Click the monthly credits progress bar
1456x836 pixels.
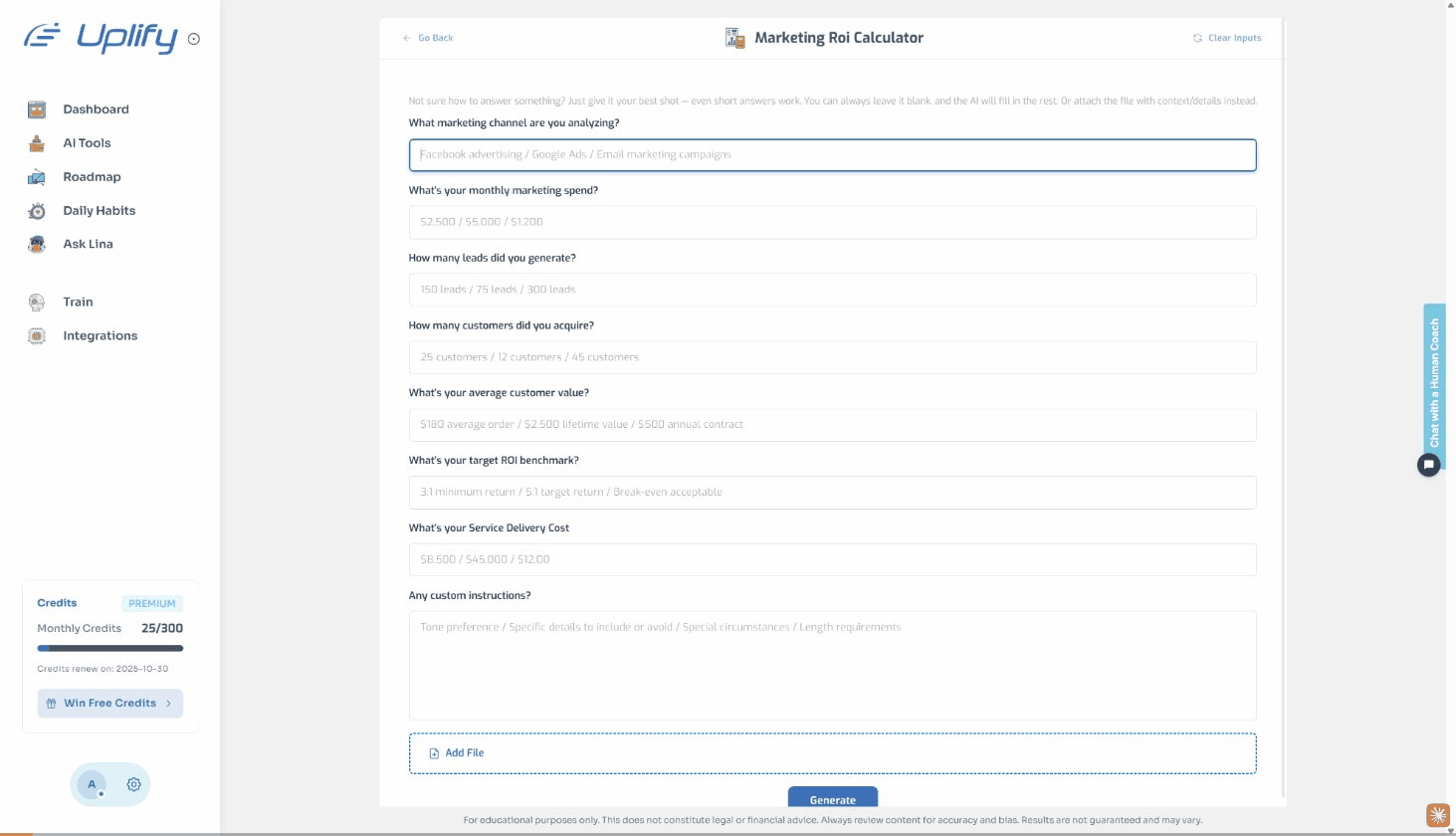[109, 648]
